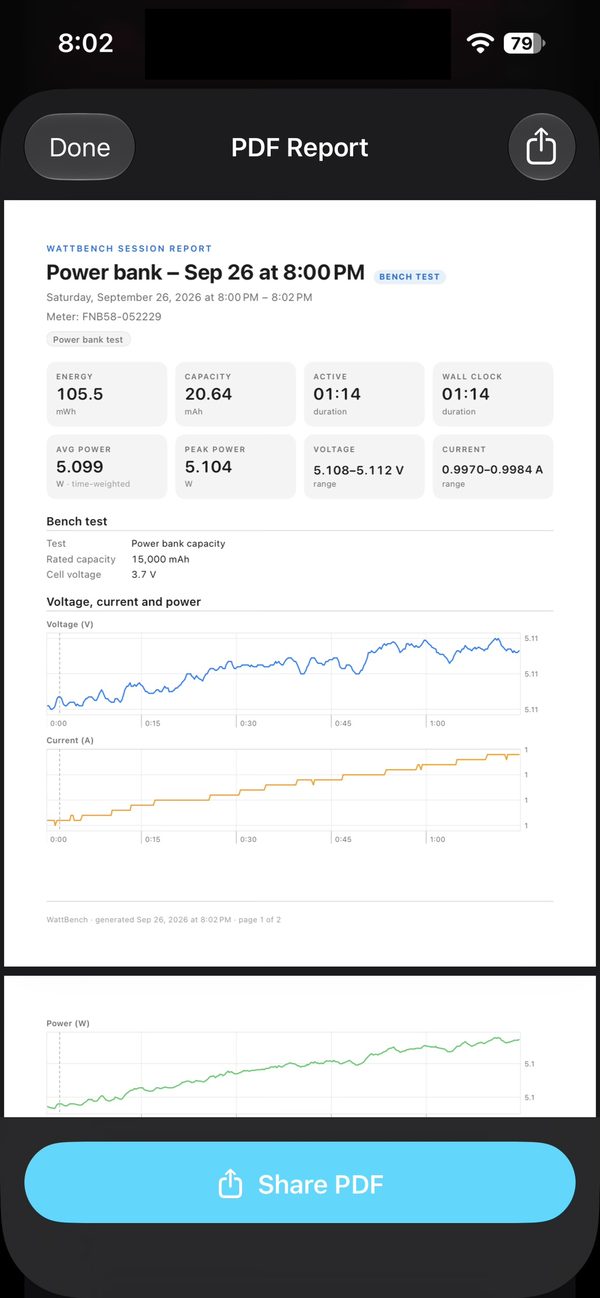Tap the Avg Power 5.099 card
This screenshot has width=600, height=1298.
pyautogui.click(x=107, y=466)
